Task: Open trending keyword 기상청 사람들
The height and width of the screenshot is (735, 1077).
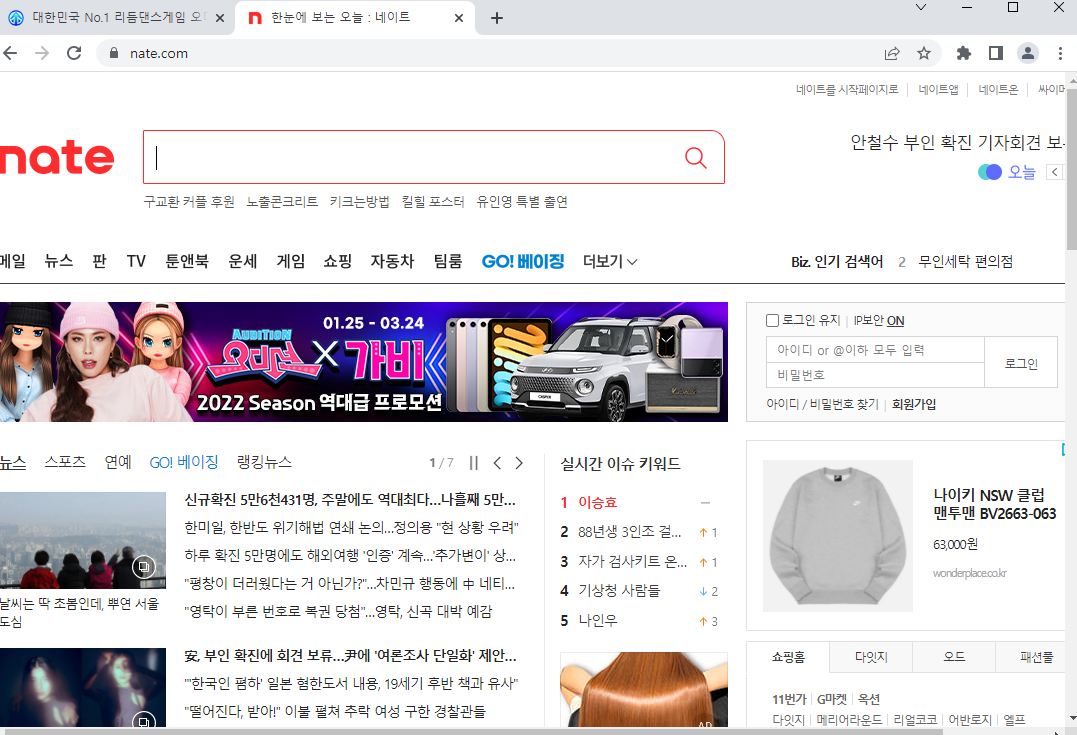Action: (x=619, y=591)
